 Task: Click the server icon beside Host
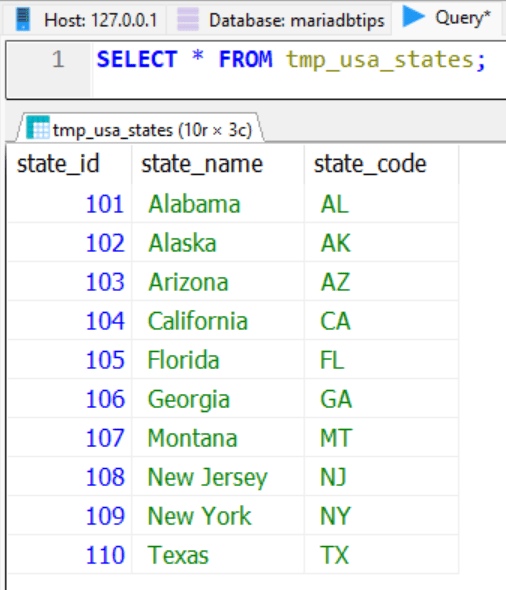23,19
